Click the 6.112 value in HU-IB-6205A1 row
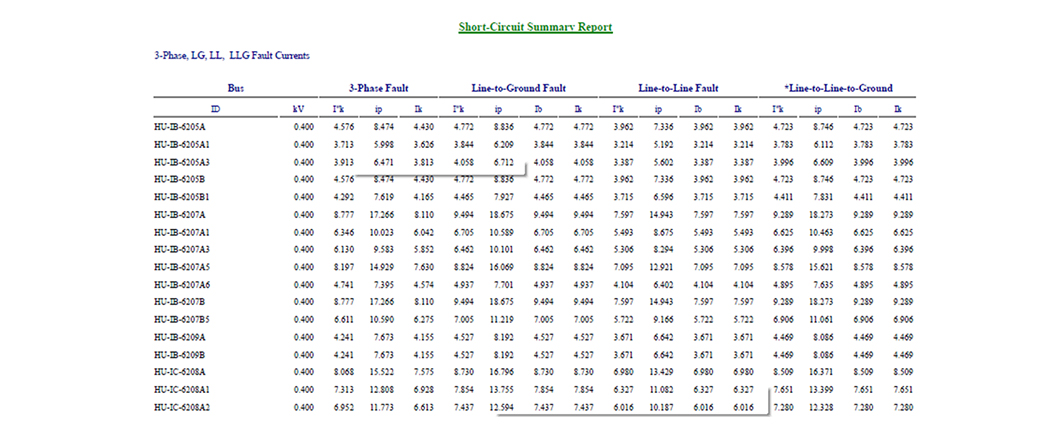The height and width of the screenshot is (435, 1060). coord(823,144)
